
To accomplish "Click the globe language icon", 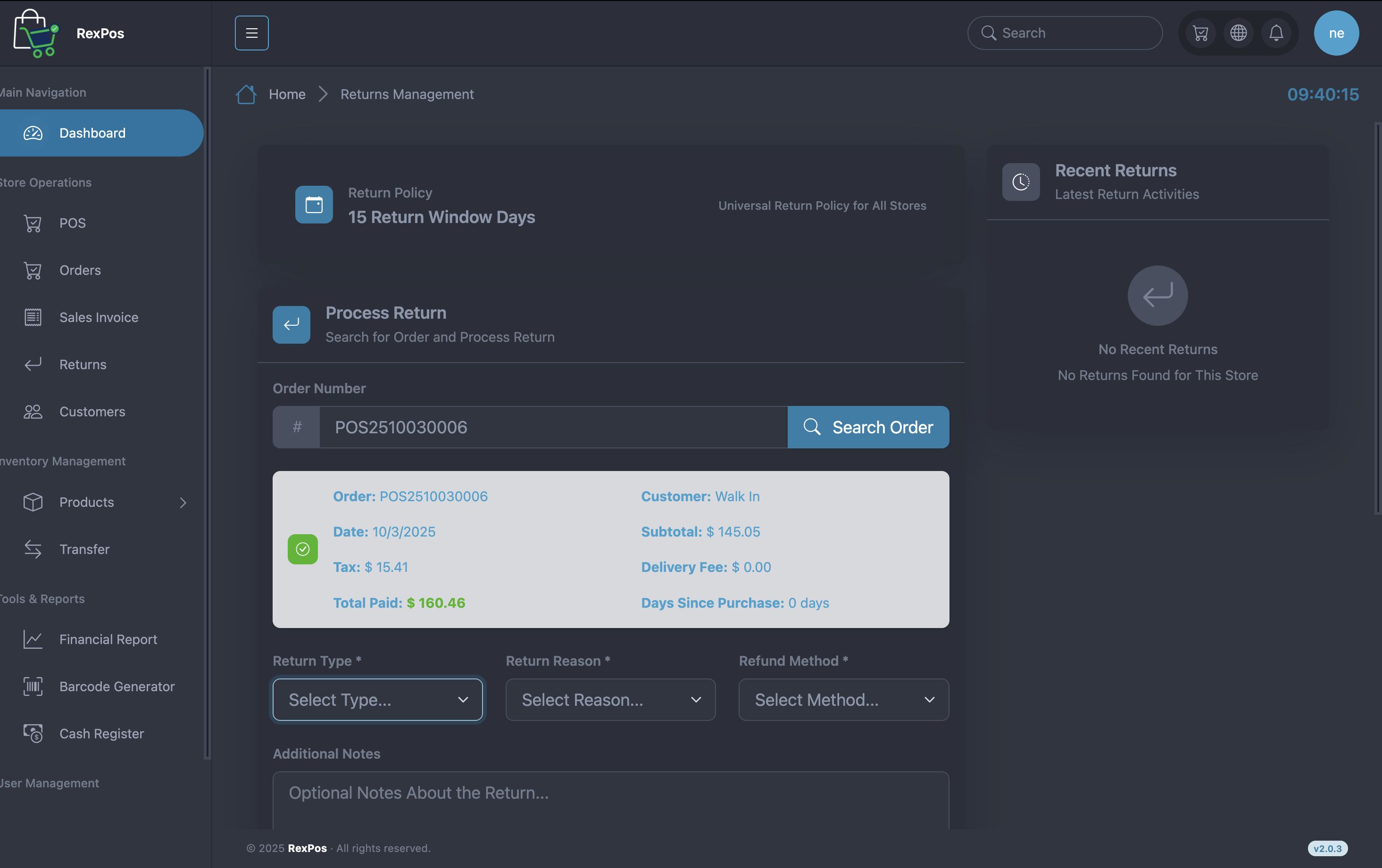I will point(1238,33).
